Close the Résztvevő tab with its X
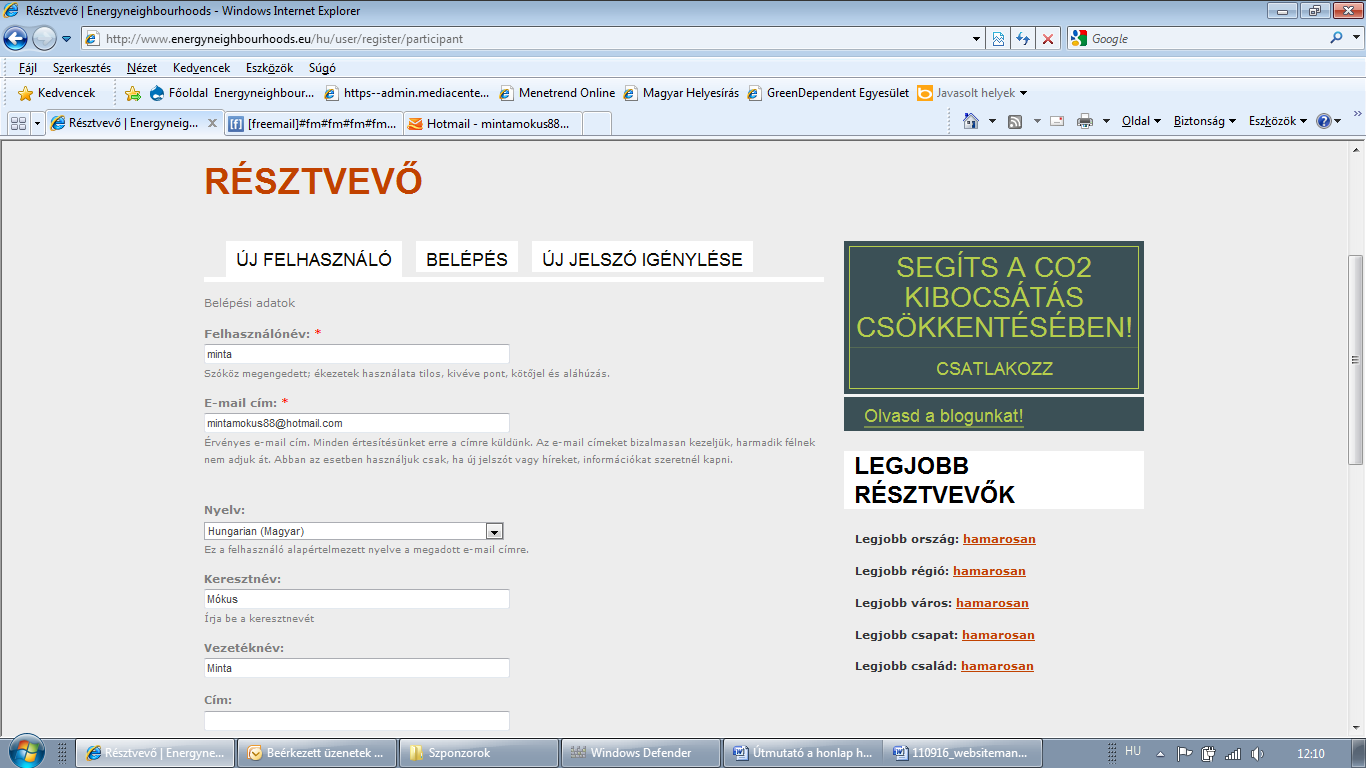The image size is (1366, 768). (x=212, y=124)
